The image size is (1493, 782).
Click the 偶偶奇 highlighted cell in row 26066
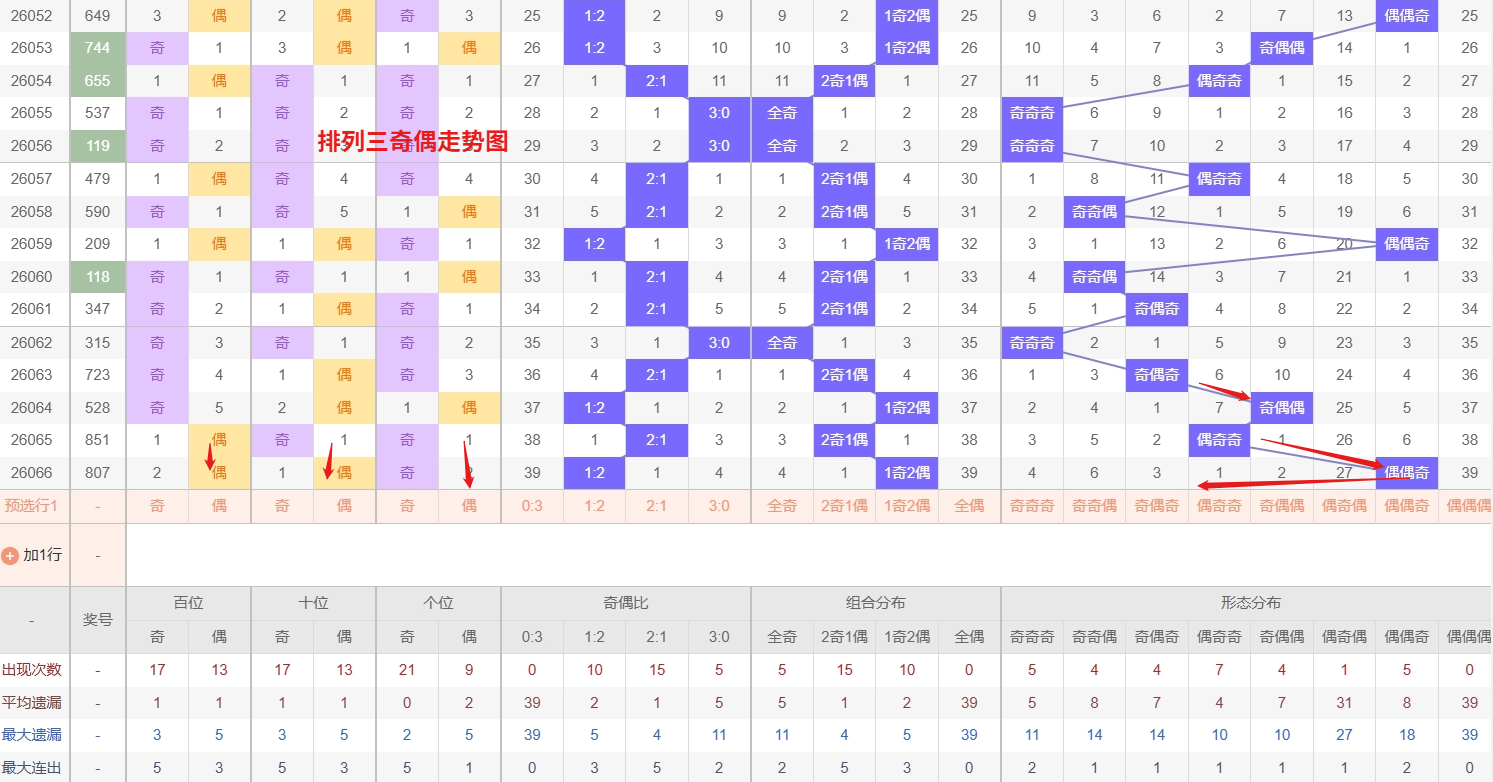tap(1406, 472)
